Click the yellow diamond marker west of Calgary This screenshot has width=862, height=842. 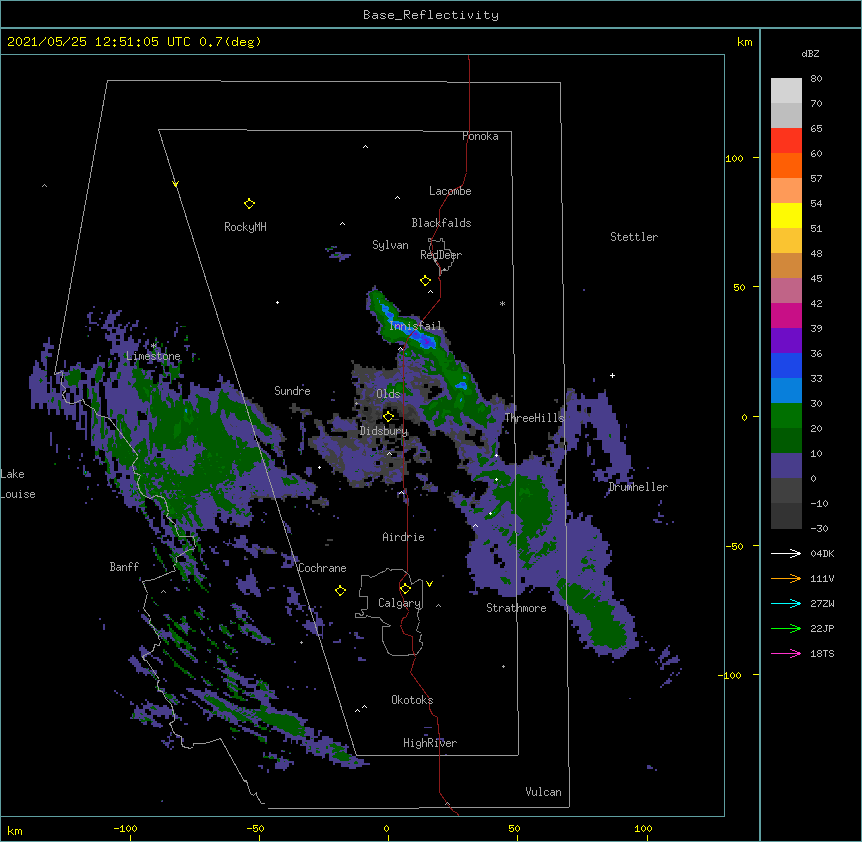[340, 591]
